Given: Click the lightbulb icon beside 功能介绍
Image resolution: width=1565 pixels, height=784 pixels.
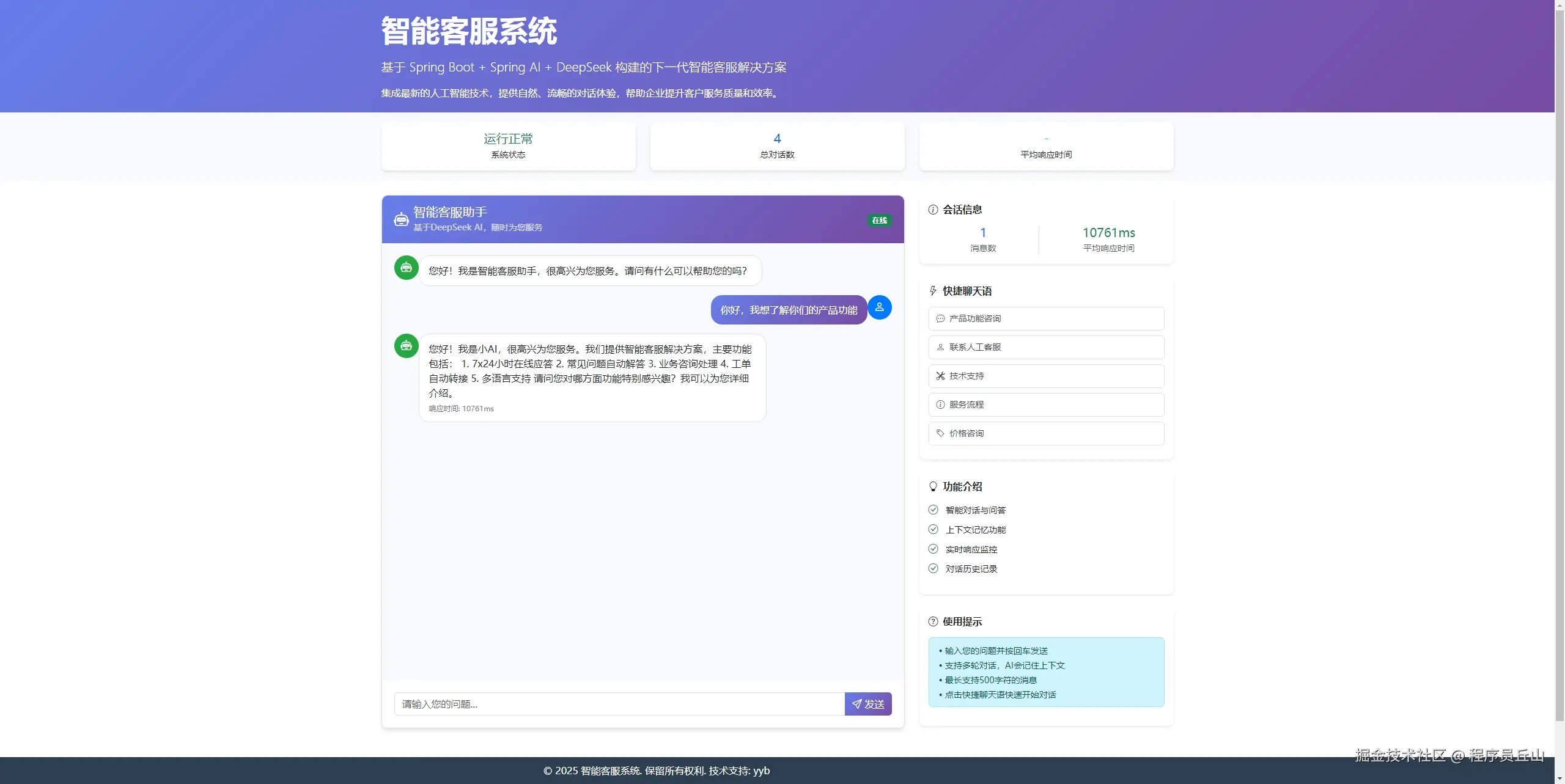Looking at the screenshot, I should click(x=933, y=486).
